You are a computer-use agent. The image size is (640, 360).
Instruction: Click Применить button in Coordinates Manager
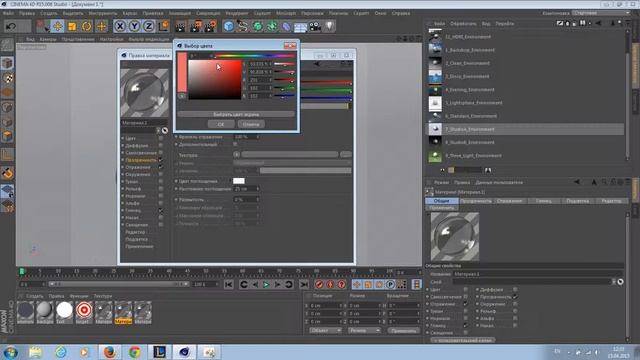point(403,330)
